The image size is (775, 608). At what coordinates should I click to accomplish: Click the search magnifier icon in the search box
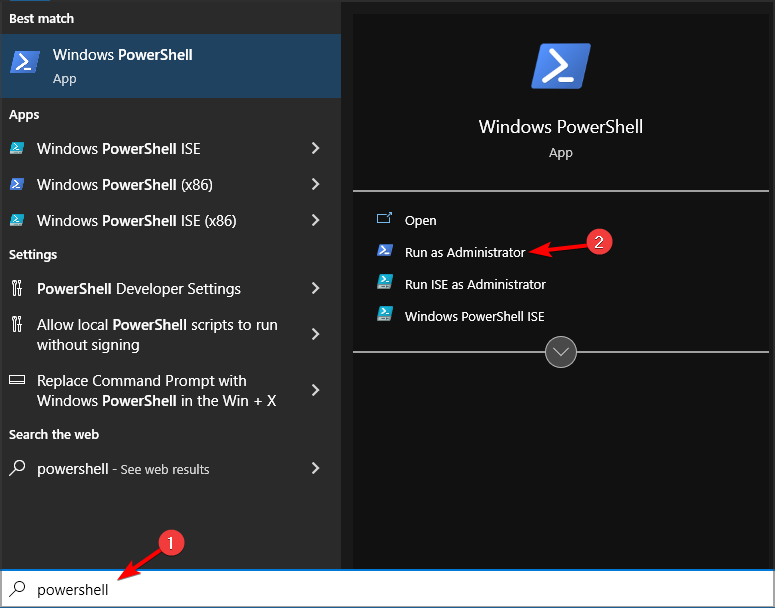pyautogui.click(x=18, y=589)
